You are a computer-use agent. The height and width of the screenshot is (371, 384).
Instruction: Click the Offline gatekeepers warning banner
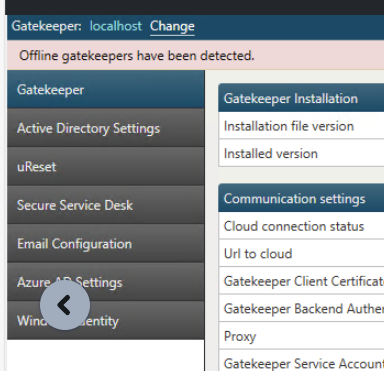pos(196,55)
